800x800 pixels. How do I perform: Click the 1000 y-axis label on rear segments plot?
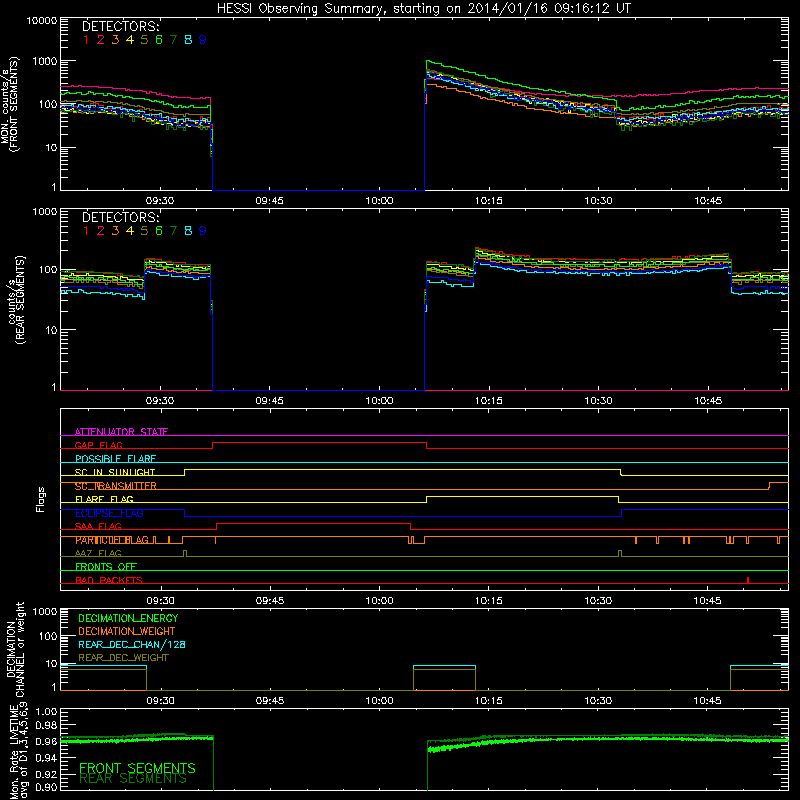click(44, 211)
